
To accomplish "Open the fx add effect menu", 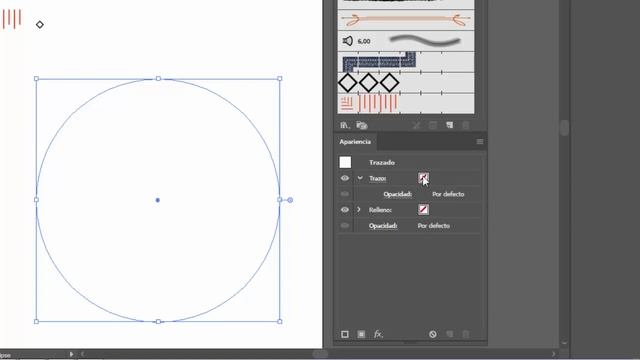I will 378,334.
